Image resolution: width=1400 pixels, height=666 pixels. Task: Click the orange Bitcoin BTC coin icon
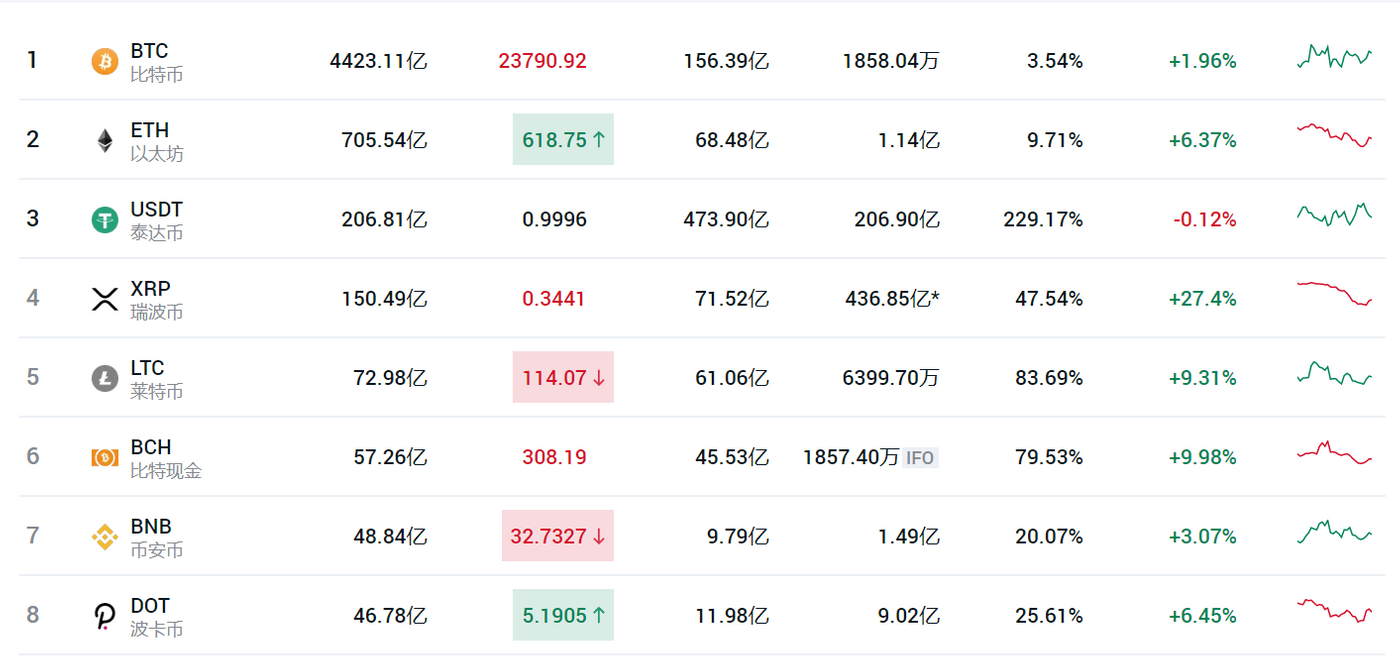pyautogui.click(x=105, y=61)
